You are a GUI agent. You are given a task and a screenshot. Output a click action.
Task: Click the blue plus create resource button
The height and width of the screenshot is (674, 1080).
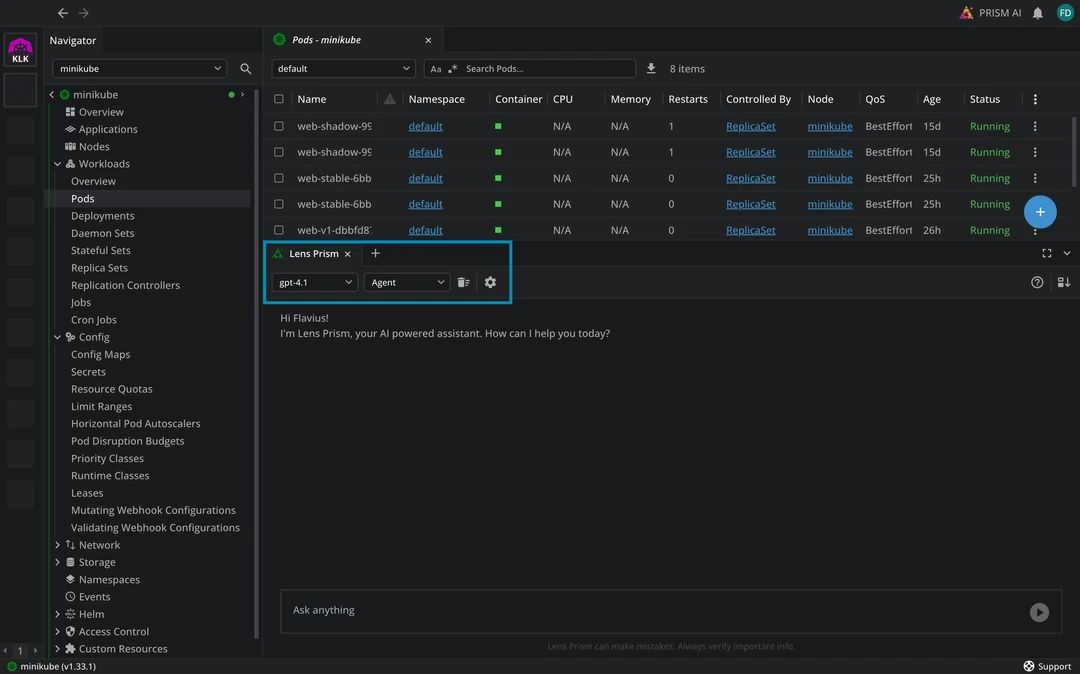click(x=1040, y=212)
